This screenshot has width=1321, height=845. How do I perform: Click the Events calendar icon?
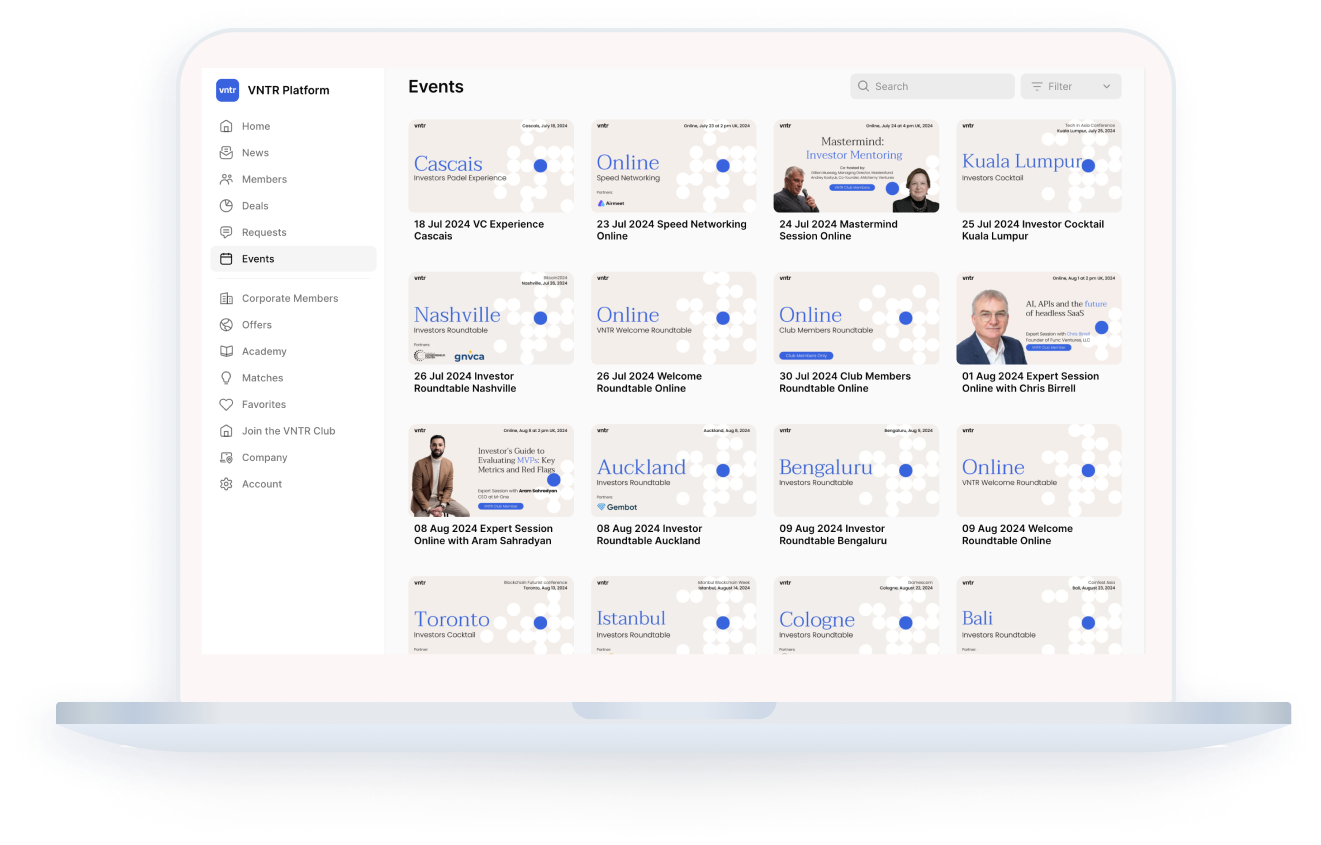(x=226, y=259)
